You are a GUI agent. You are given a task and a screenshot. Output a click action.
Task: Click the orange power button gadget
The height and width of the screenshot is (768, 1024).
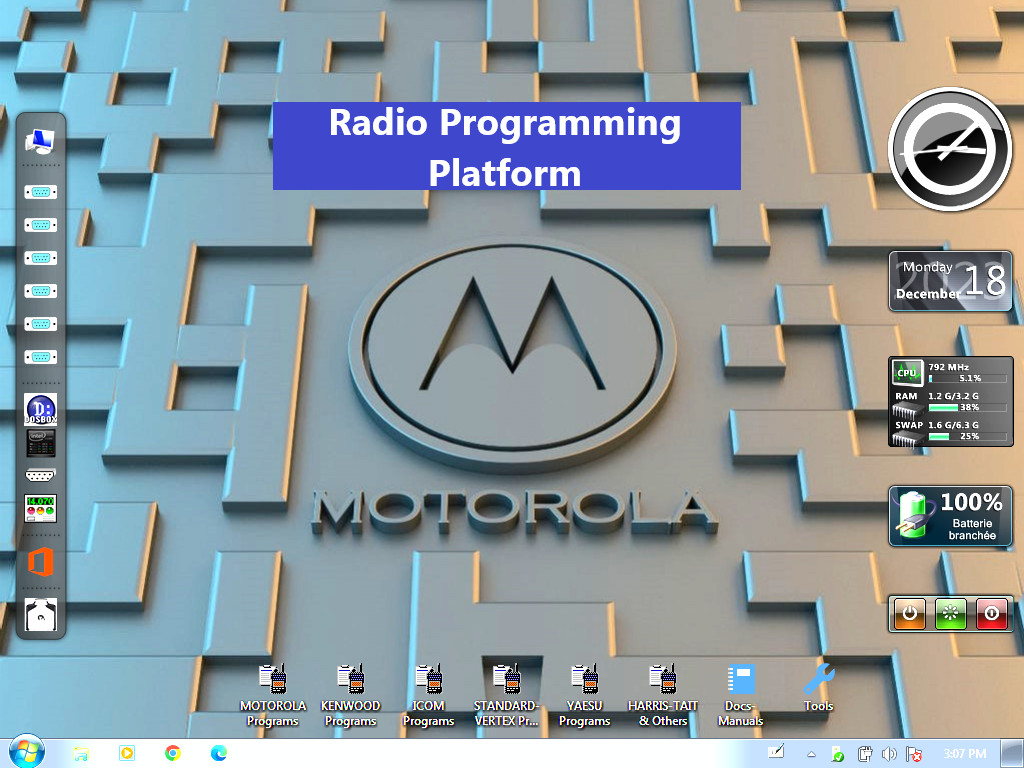(909, 614)
